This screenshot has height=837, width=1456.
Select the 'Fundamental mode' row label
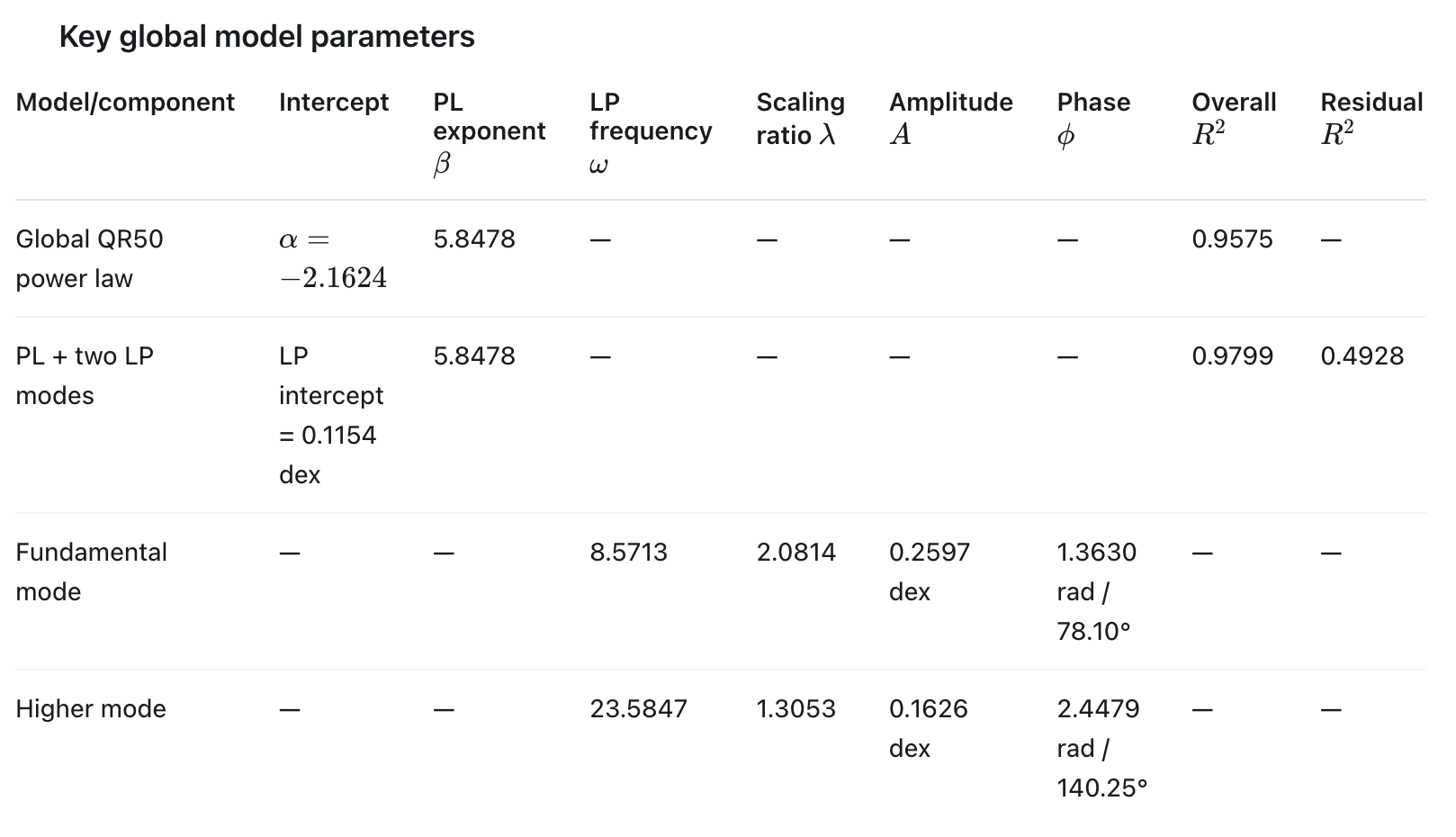(91, 571)
